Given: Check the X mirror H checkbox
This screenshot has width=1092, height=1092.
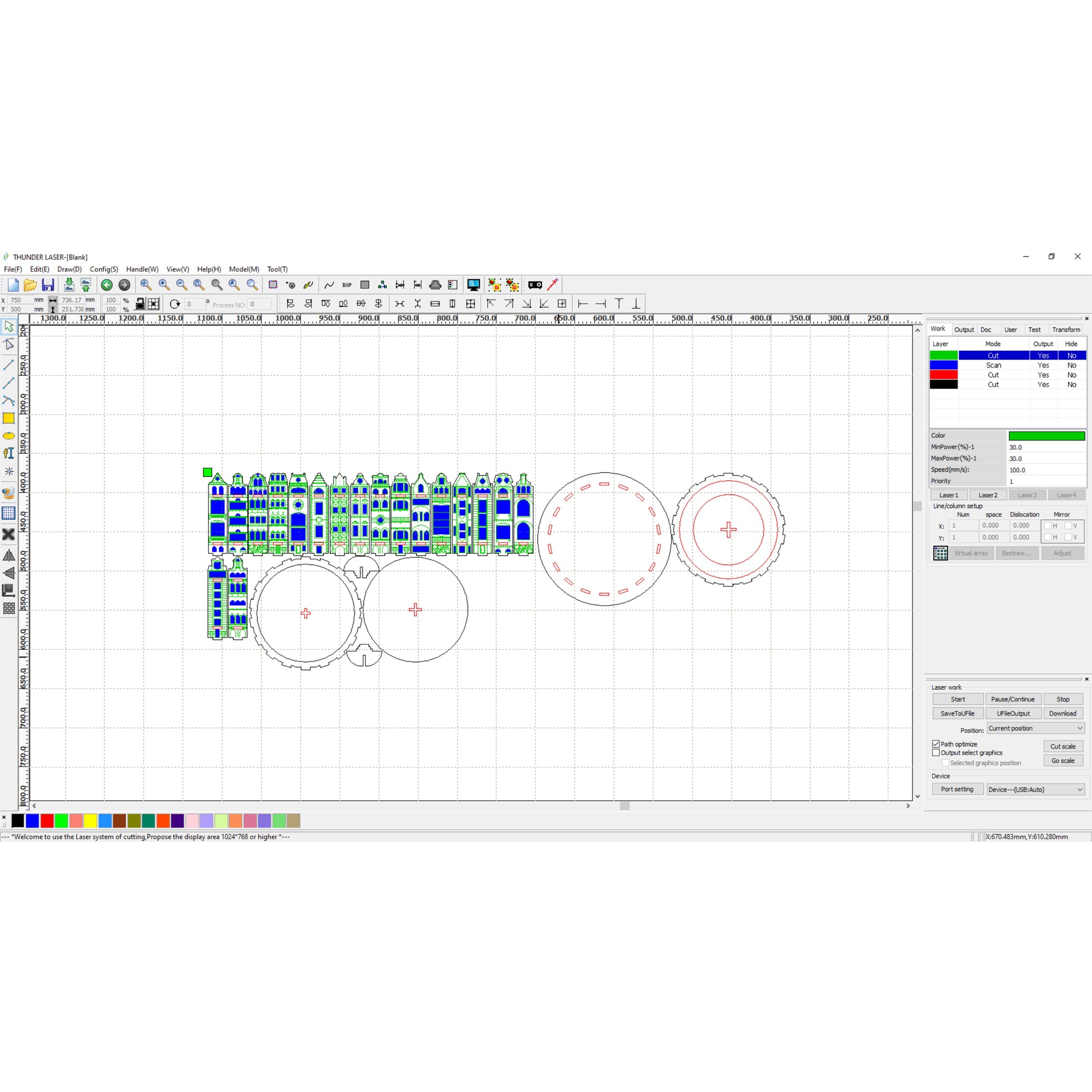Looking at the screenshot, I should pos(1047,526).
